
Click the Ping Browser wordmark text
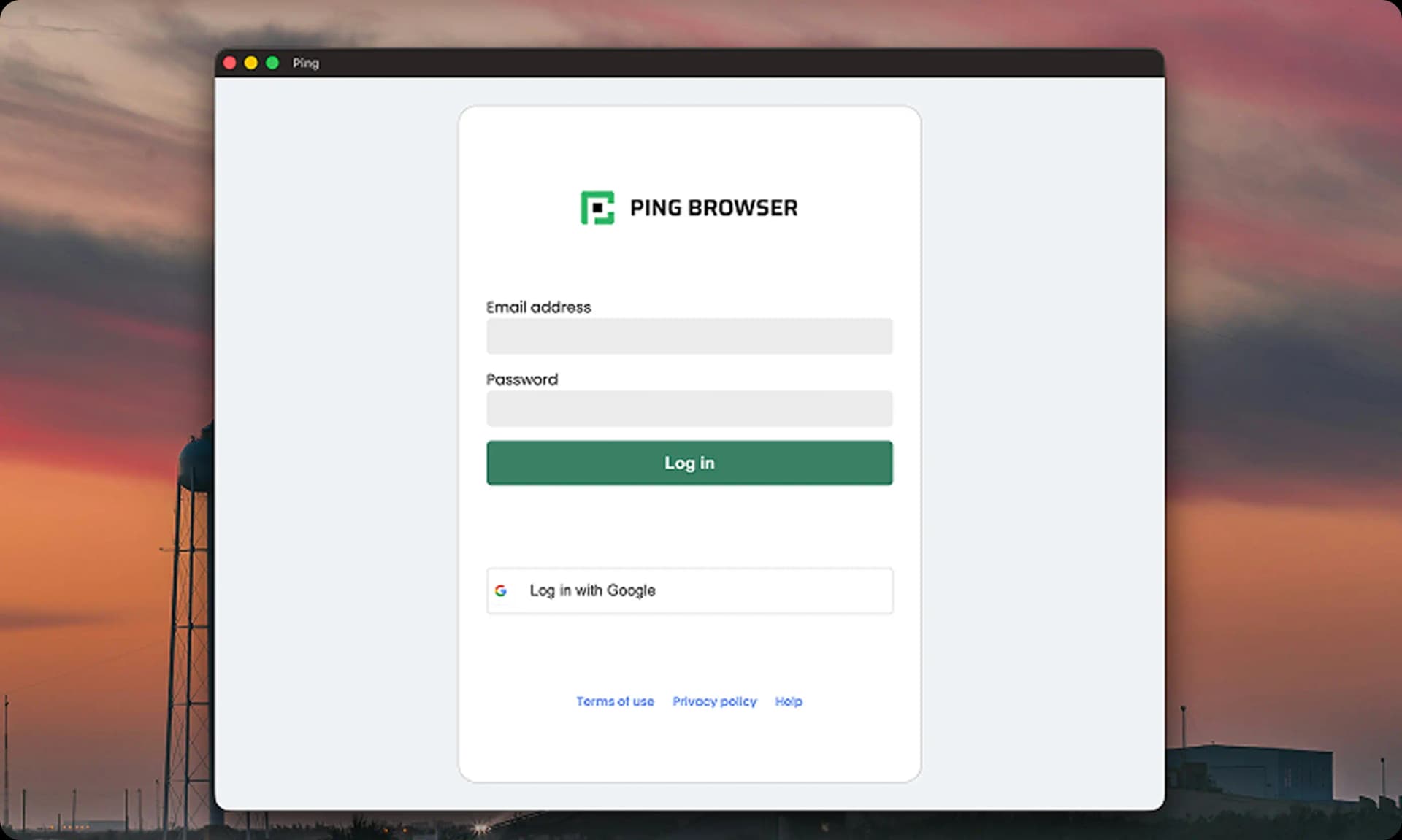pos(714,208)
